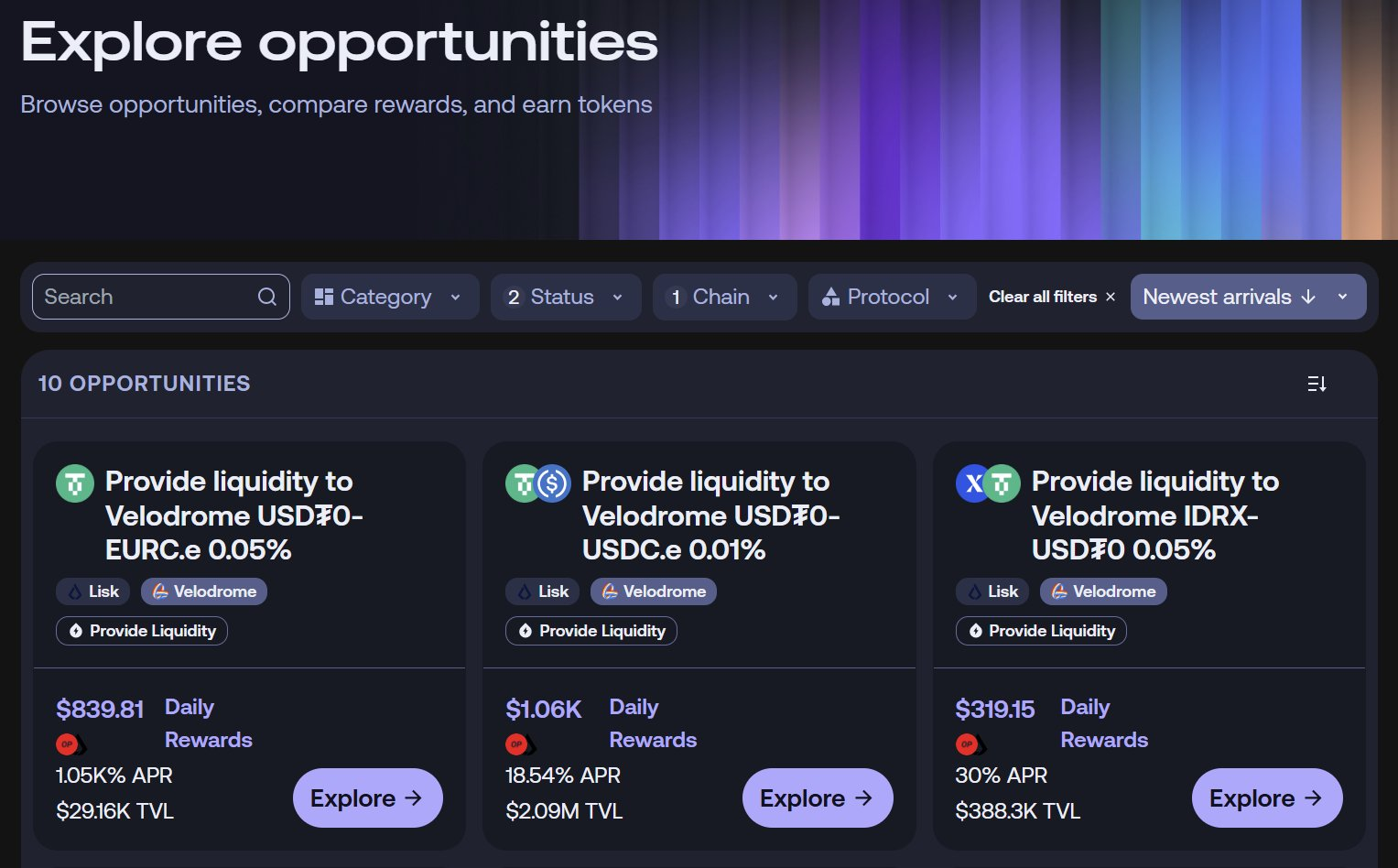1398x868 pixels.
Task: Open the Newest arrivals sort dropdown
Action: [1247, 297]
